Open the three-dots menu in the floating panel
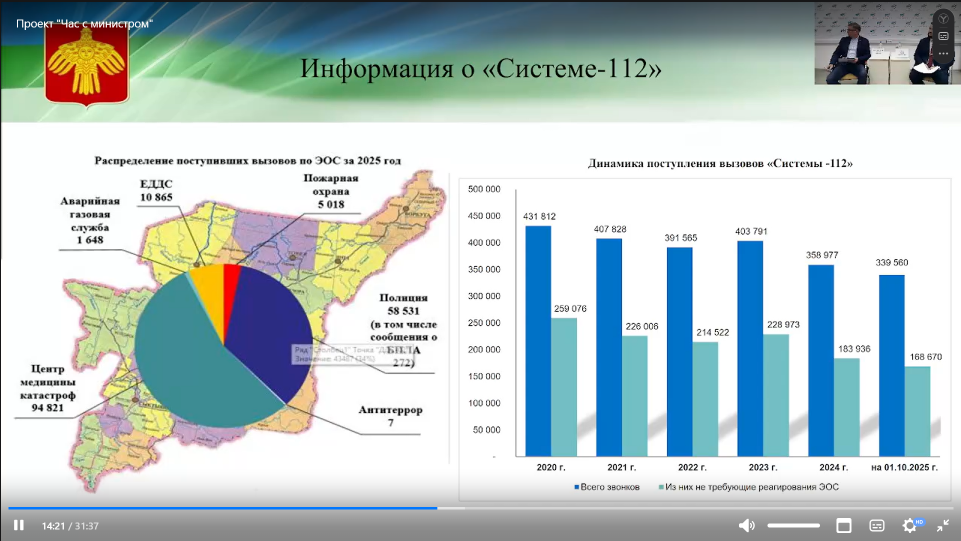 pos(943,52)
